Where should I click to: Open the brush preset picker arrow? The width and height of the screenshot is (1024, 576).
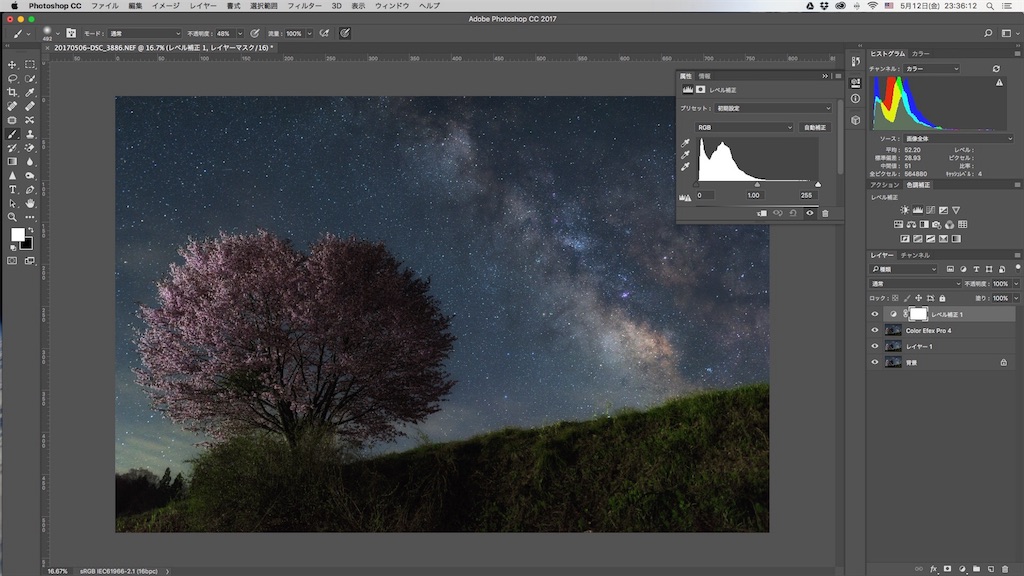57,33
